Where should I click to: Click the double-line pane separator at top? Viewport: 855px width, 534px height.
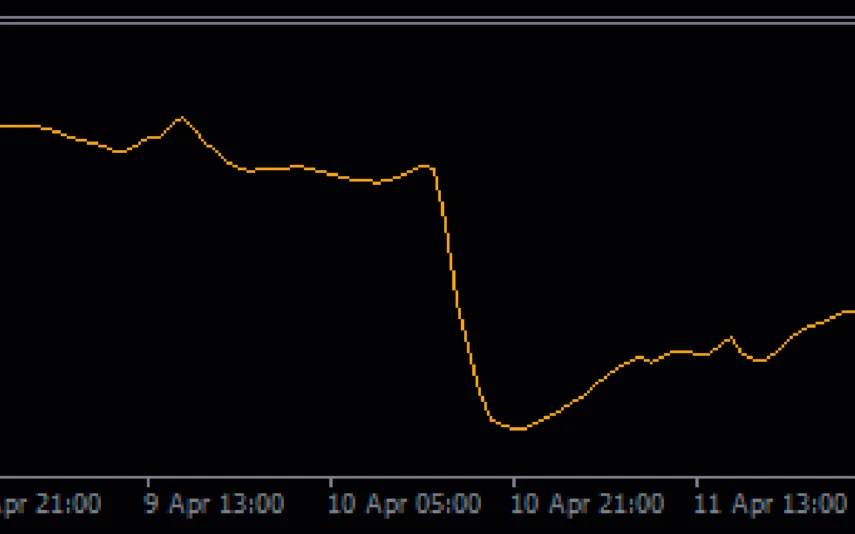[x=427, y=20]
